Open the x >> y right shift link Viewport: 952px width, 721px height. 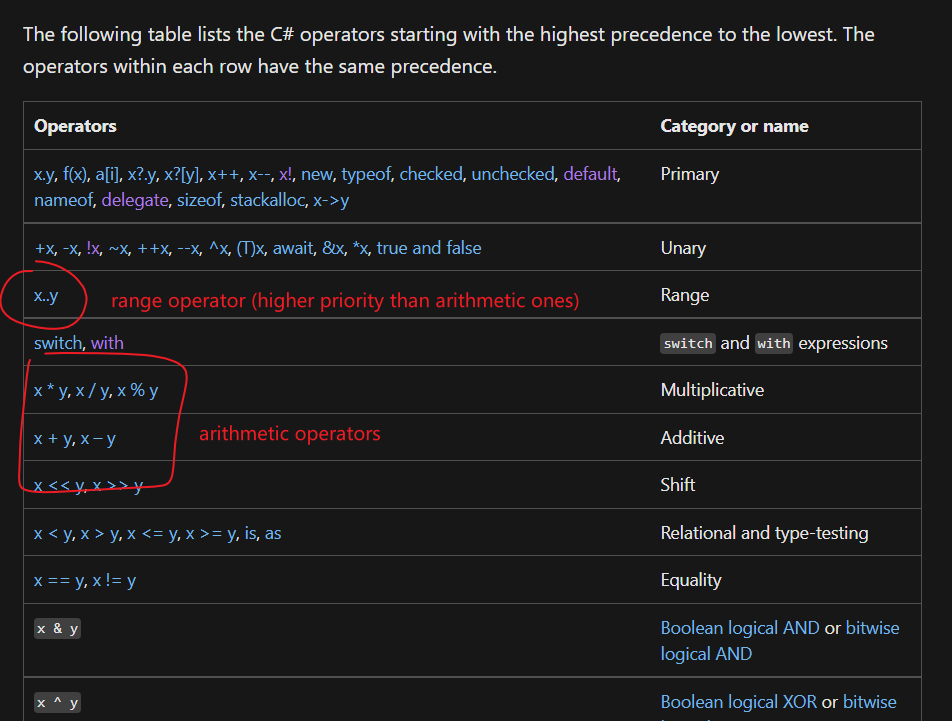pos(118,486)
